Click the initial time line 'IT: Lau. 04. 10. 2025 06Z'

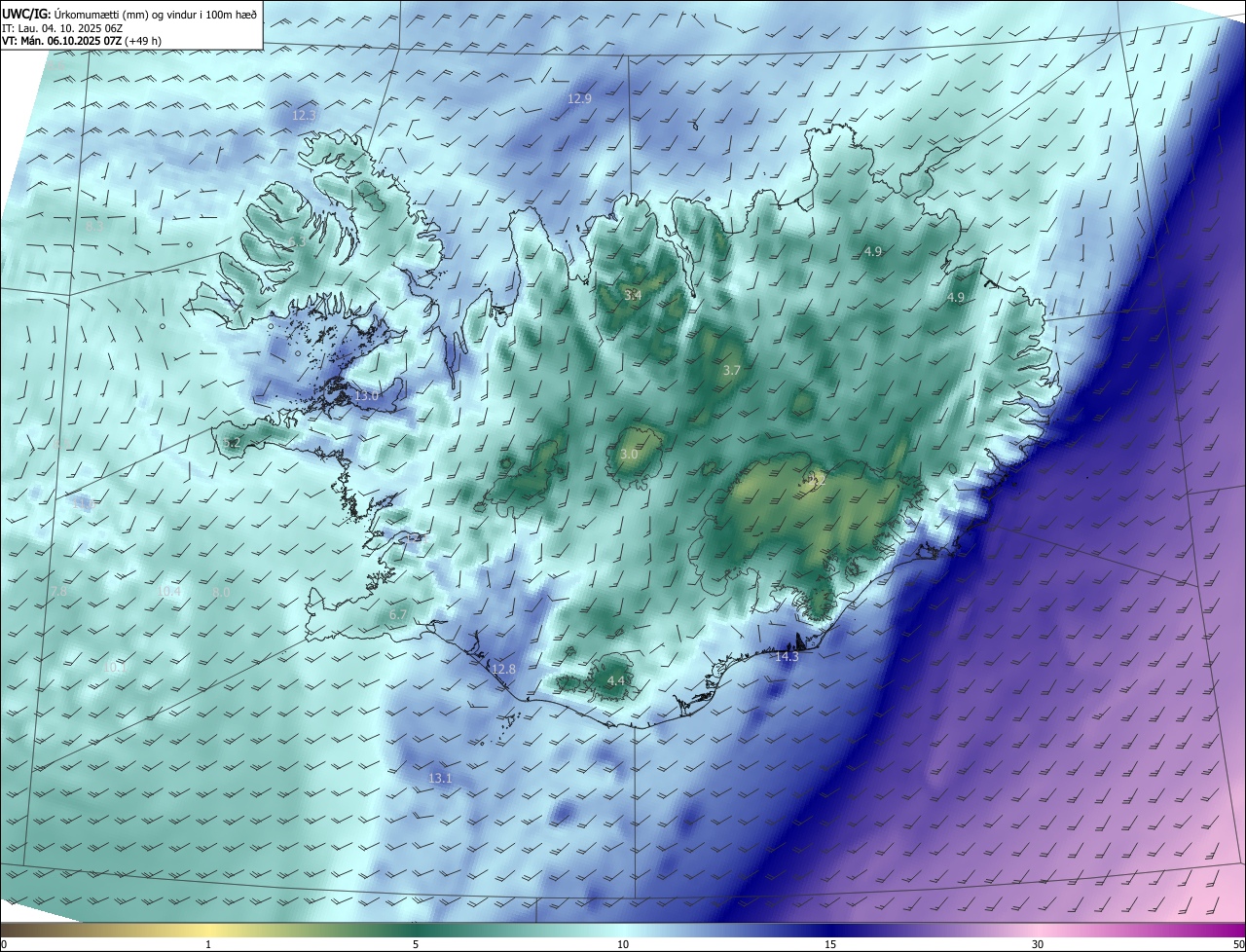click(61, 28)
